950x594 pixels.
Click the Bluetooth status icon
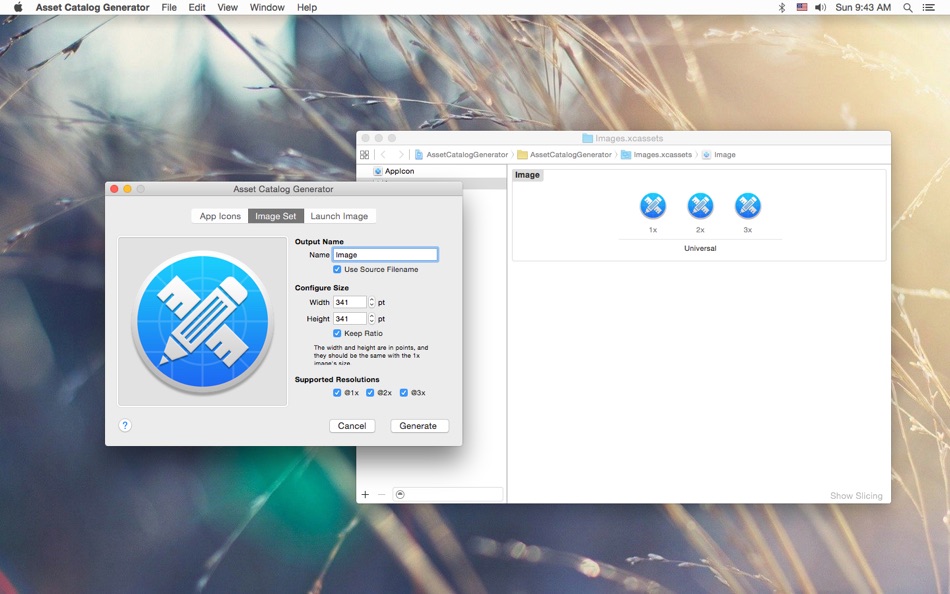(782, 7)
